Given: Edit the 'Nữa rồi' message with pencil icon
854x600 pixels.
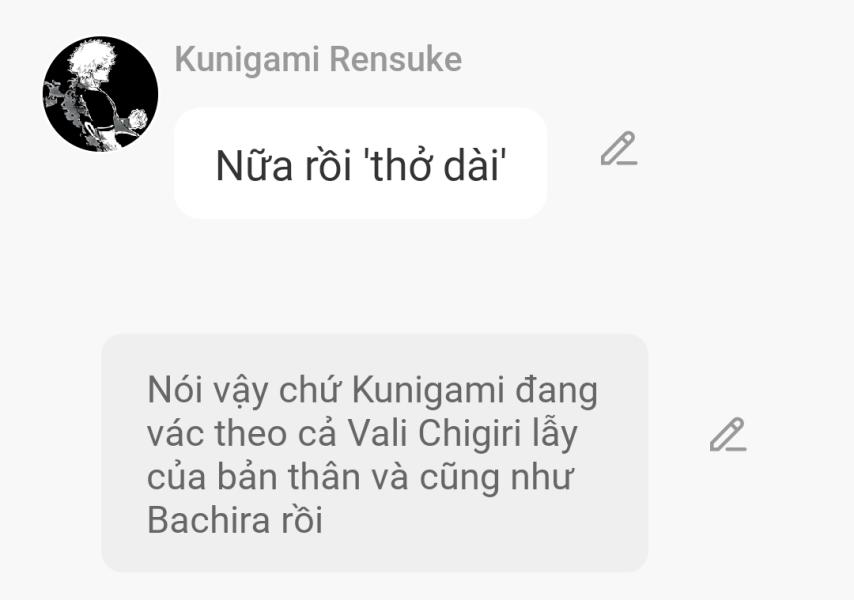Looking at the screenshot, I should [619, 148].
